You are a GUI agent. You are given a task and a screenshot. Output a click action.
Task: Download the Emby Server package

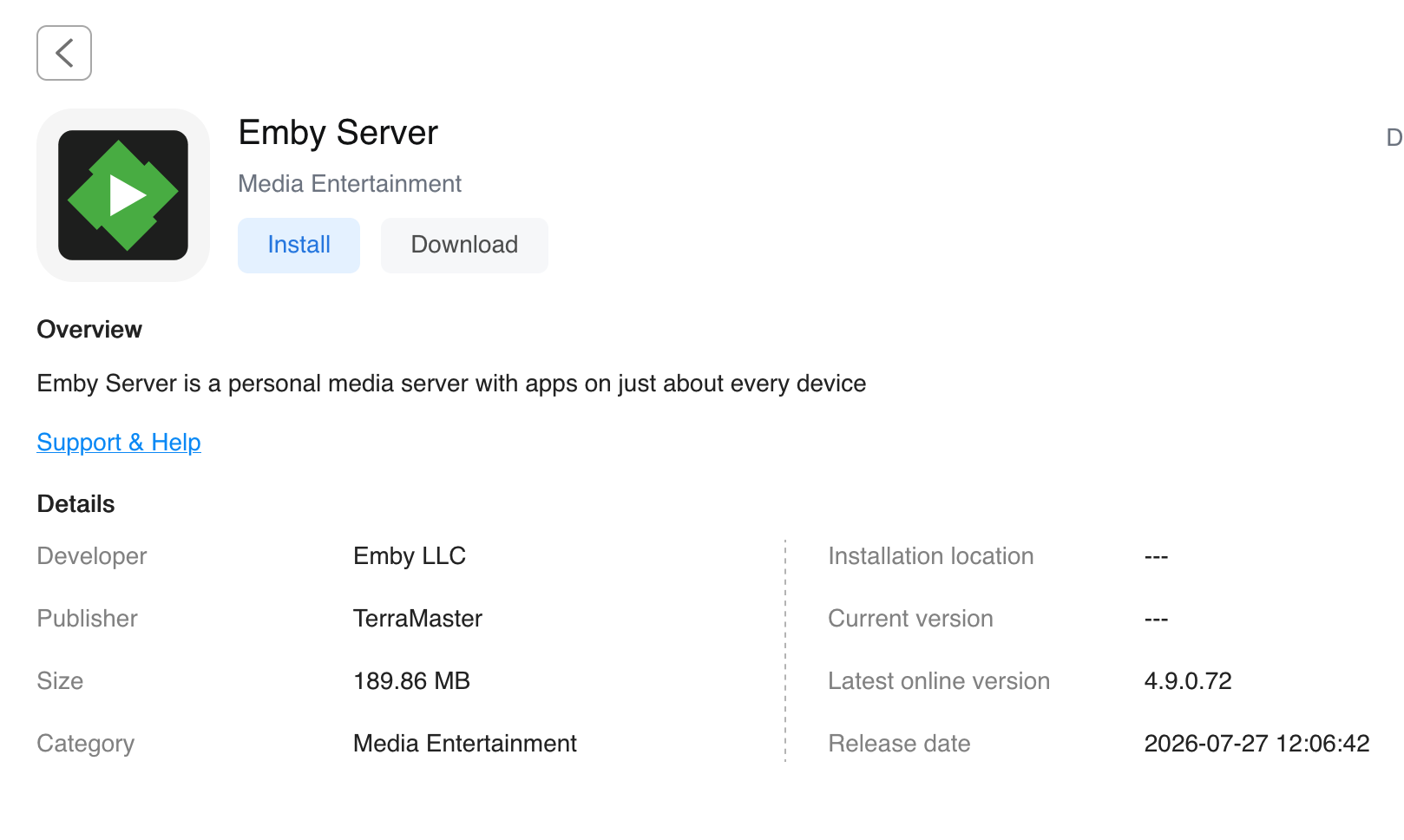pos(464,246)
